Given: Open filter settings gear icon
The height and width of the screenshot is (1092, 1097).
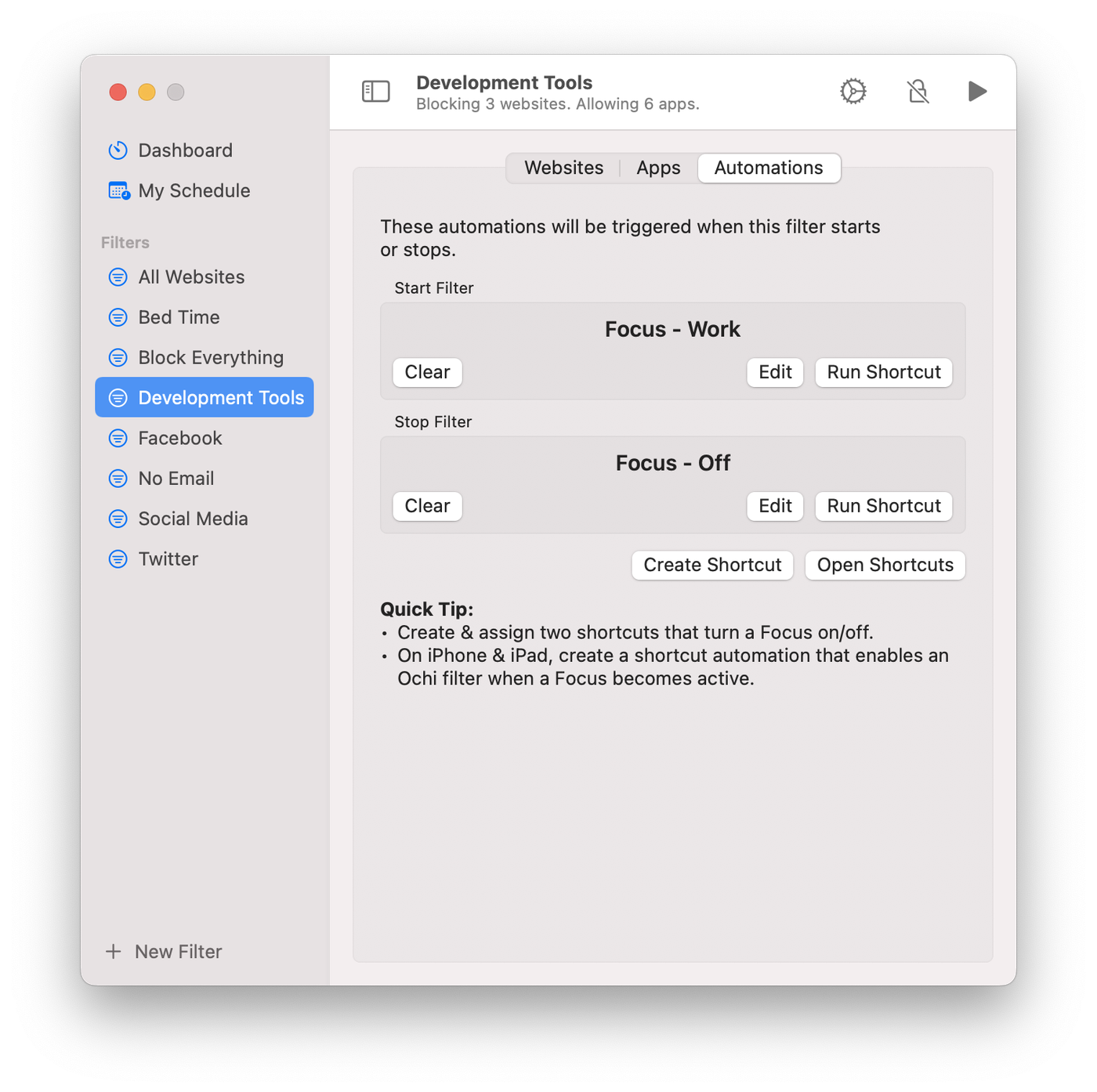Looking at the screenshot, I should pos(853,92).
